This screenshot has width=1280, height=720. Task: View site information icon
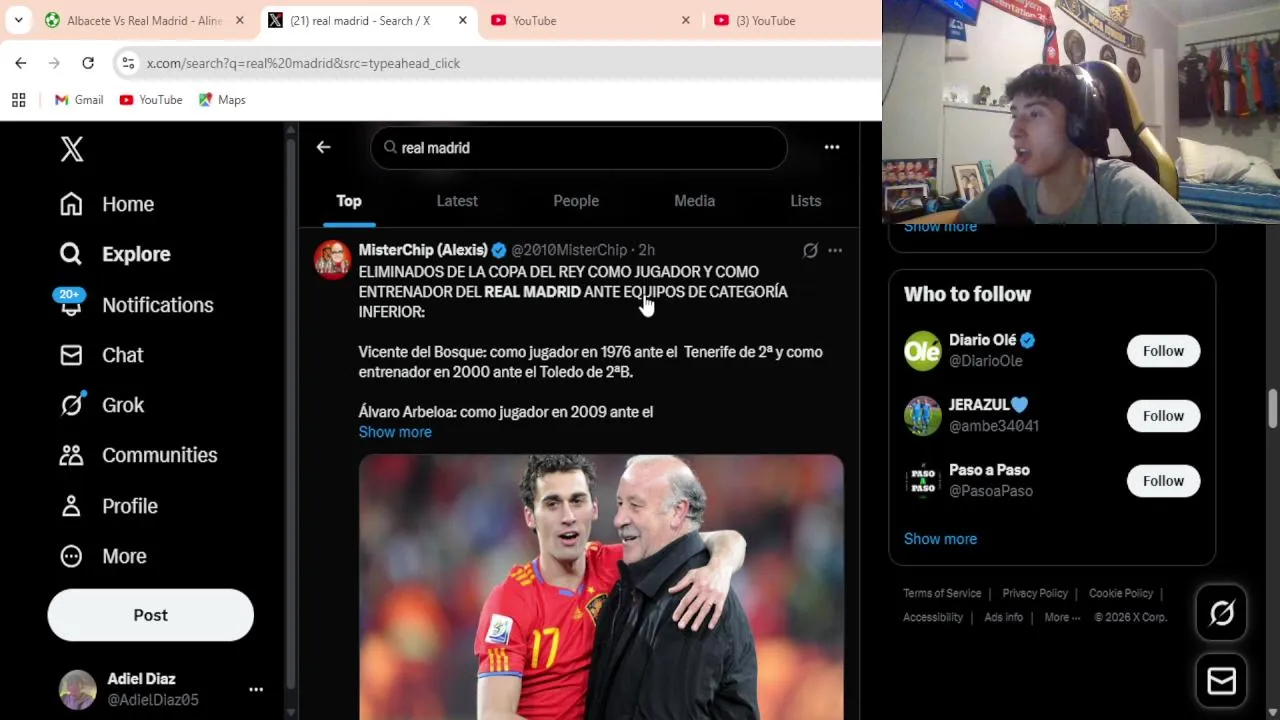(x=128, y=63)
